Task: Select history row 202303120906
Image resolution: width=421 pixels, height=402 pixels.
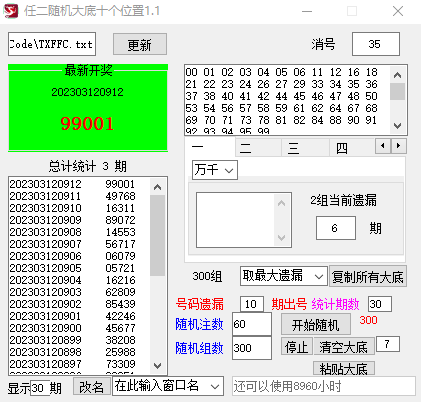Action: tap(79, 256)
